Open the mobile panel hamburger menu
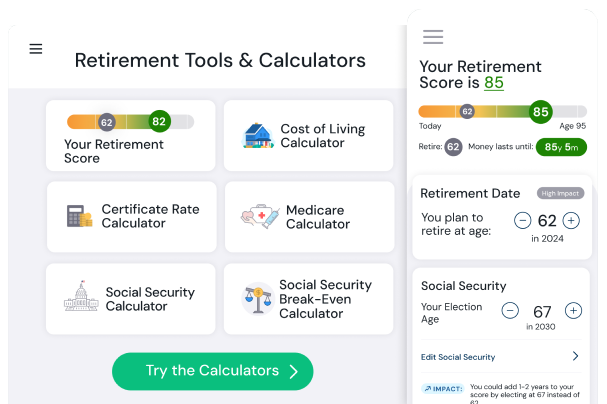Image resolution: width=607 pixels, height=404 pixels. [433, 37]
